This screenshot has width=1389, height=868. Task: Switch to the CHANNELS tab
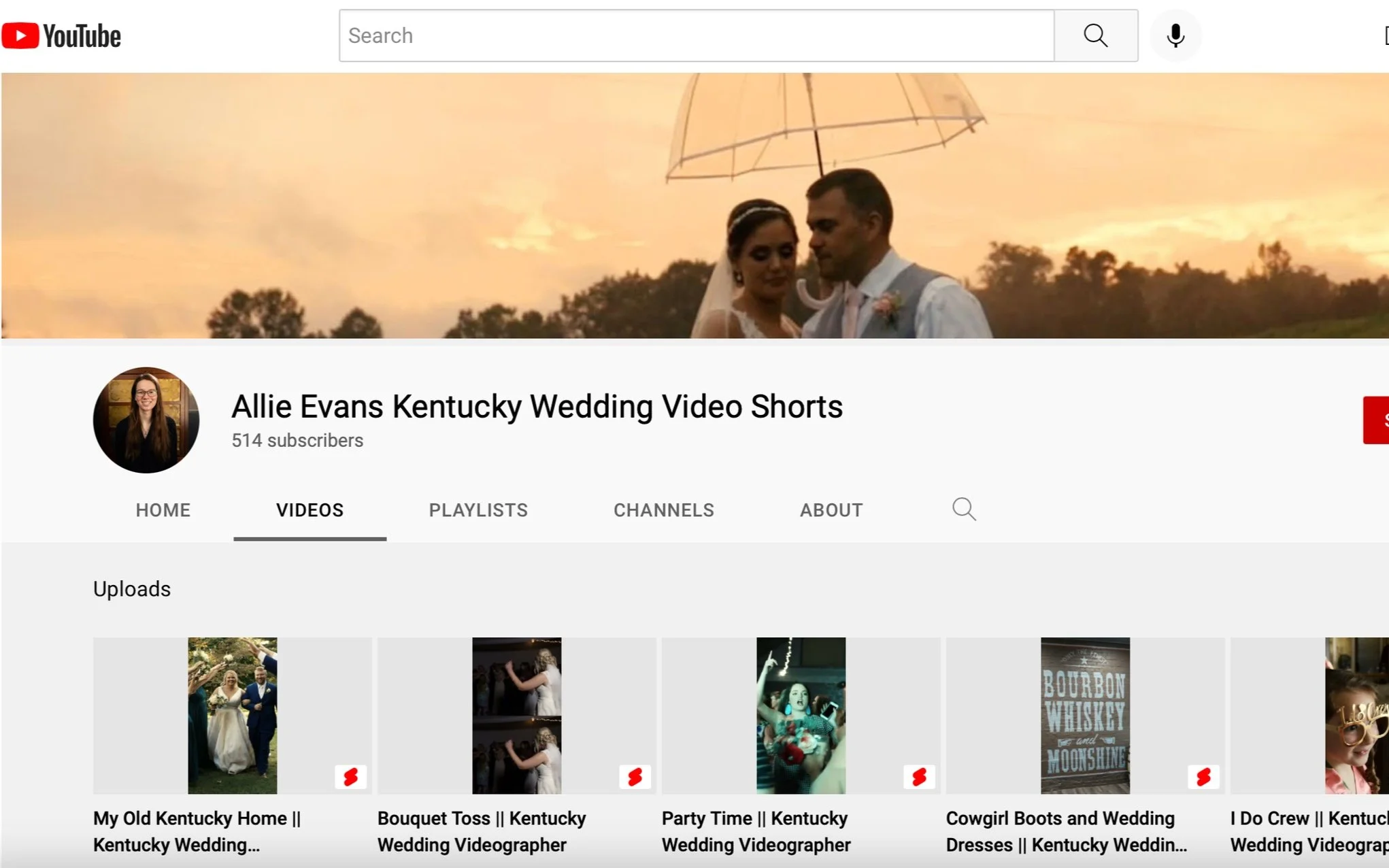(x=663, y=510)
